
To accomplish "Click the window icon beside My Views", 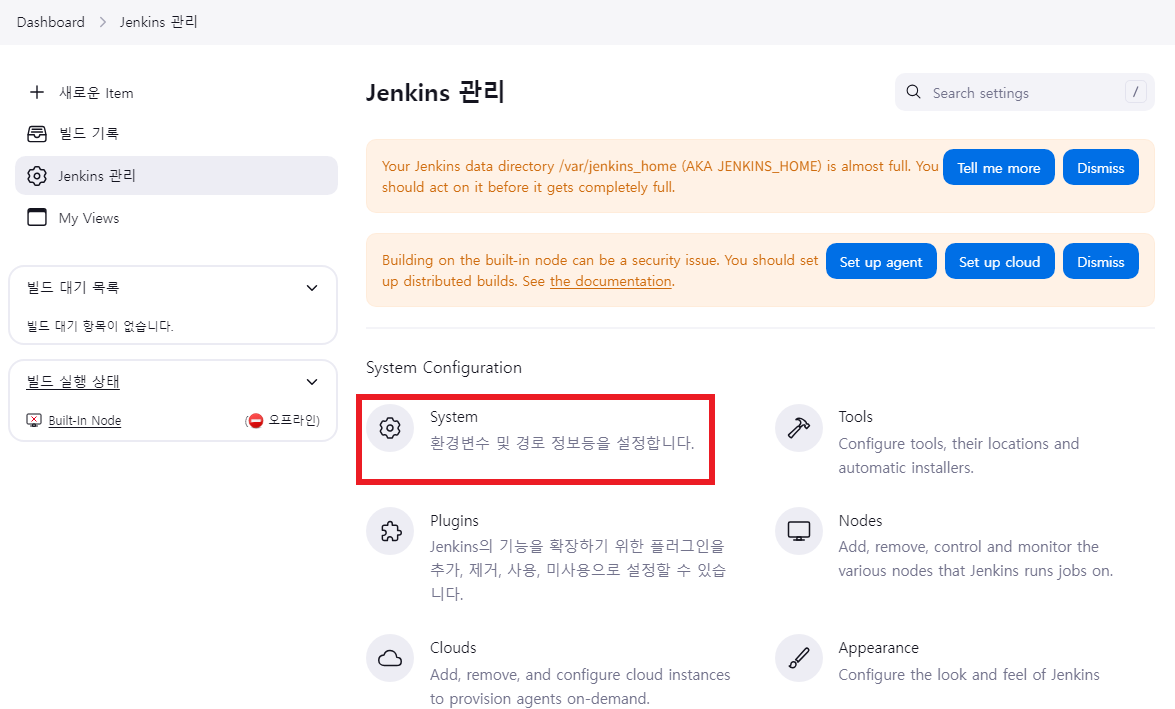I will click(x=37, y=217).
